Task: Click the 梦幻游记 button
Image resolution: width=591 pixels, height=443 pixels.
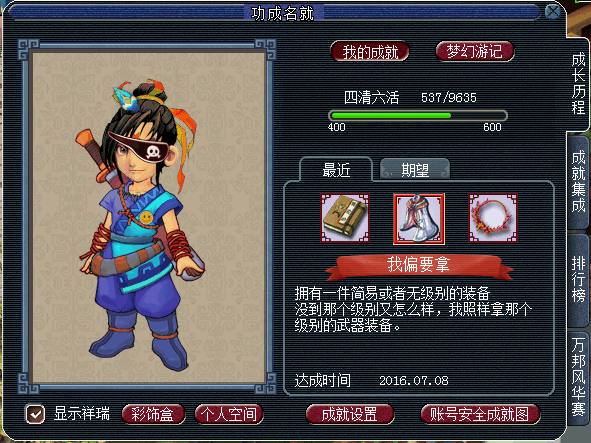Action: (x=475, y=51)
